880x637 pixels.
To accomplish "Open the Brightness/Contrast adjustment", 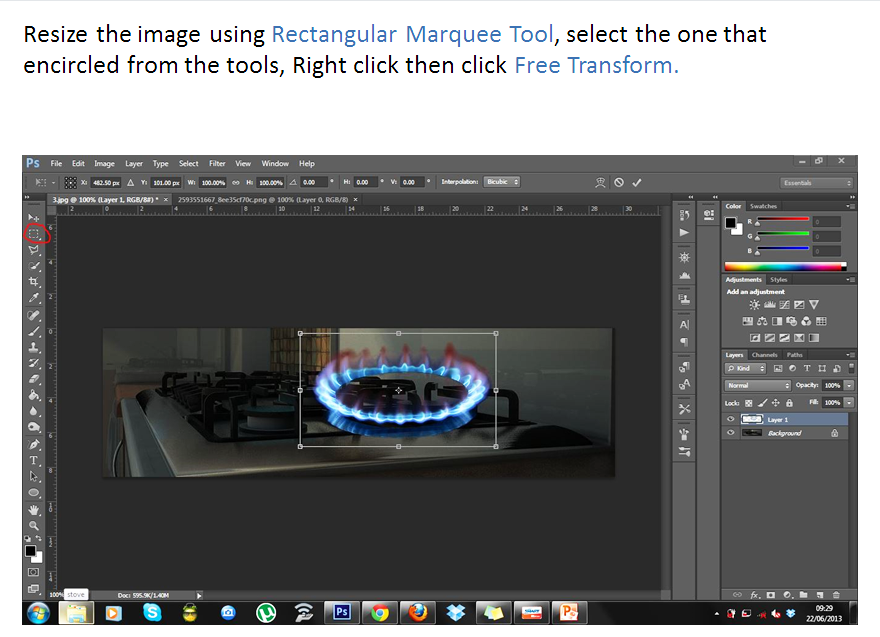I will (753, 305).
